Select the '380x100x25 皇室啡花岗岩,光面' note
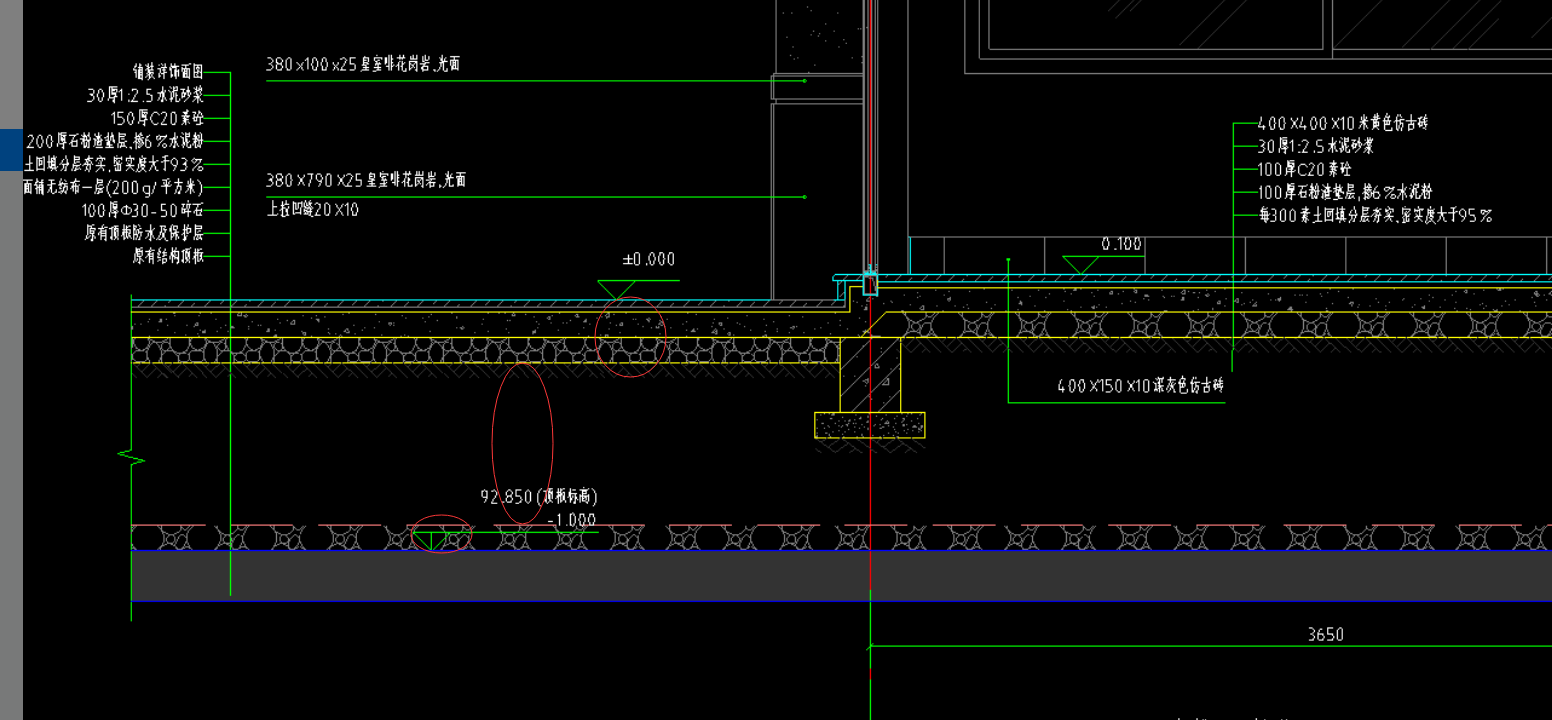This screenshot has width=1552, height=720. point(362,64)
